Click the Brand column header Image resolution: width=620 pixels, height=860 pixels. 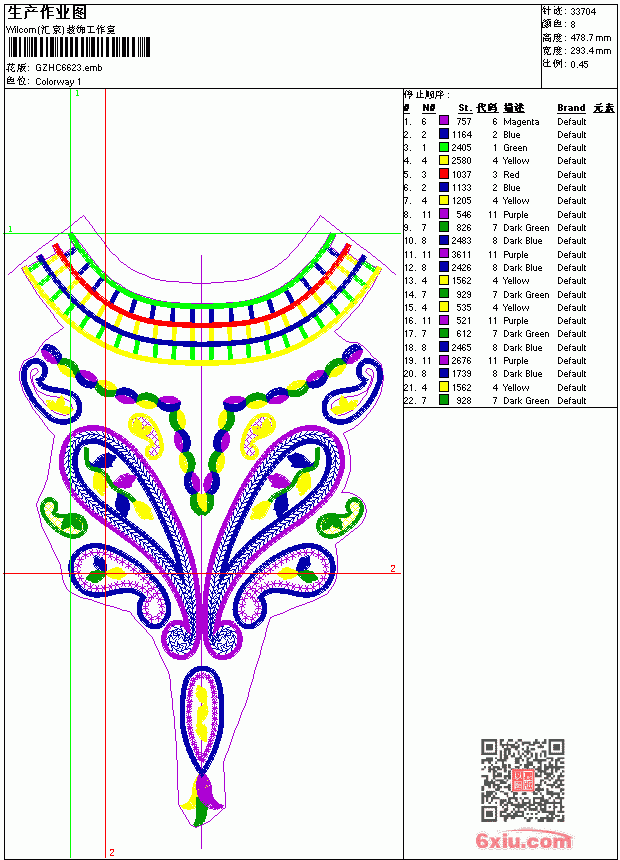coord(571,108)
